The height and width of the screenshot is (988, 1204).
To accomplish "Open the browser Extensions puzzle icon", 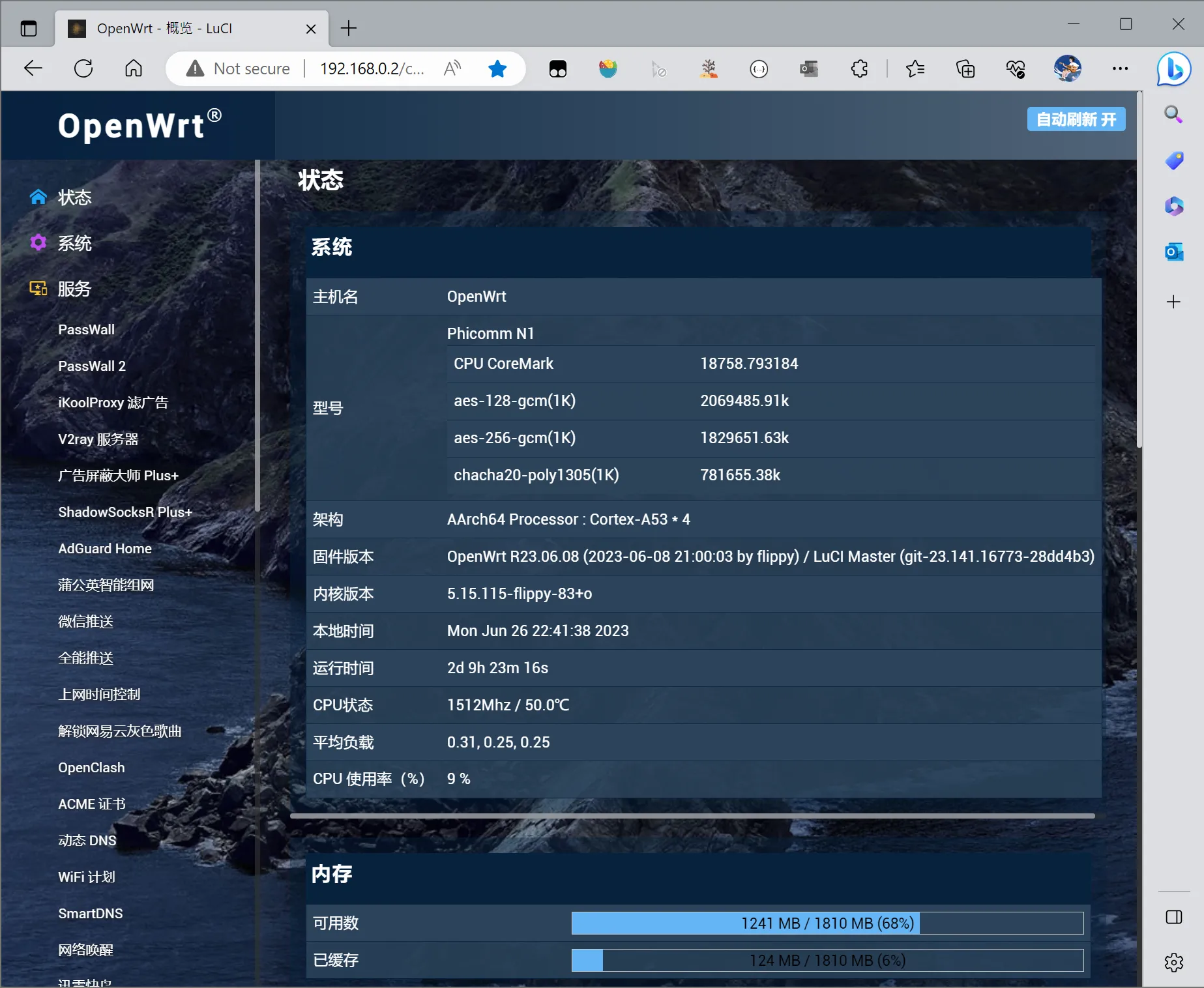I will 859,68.
